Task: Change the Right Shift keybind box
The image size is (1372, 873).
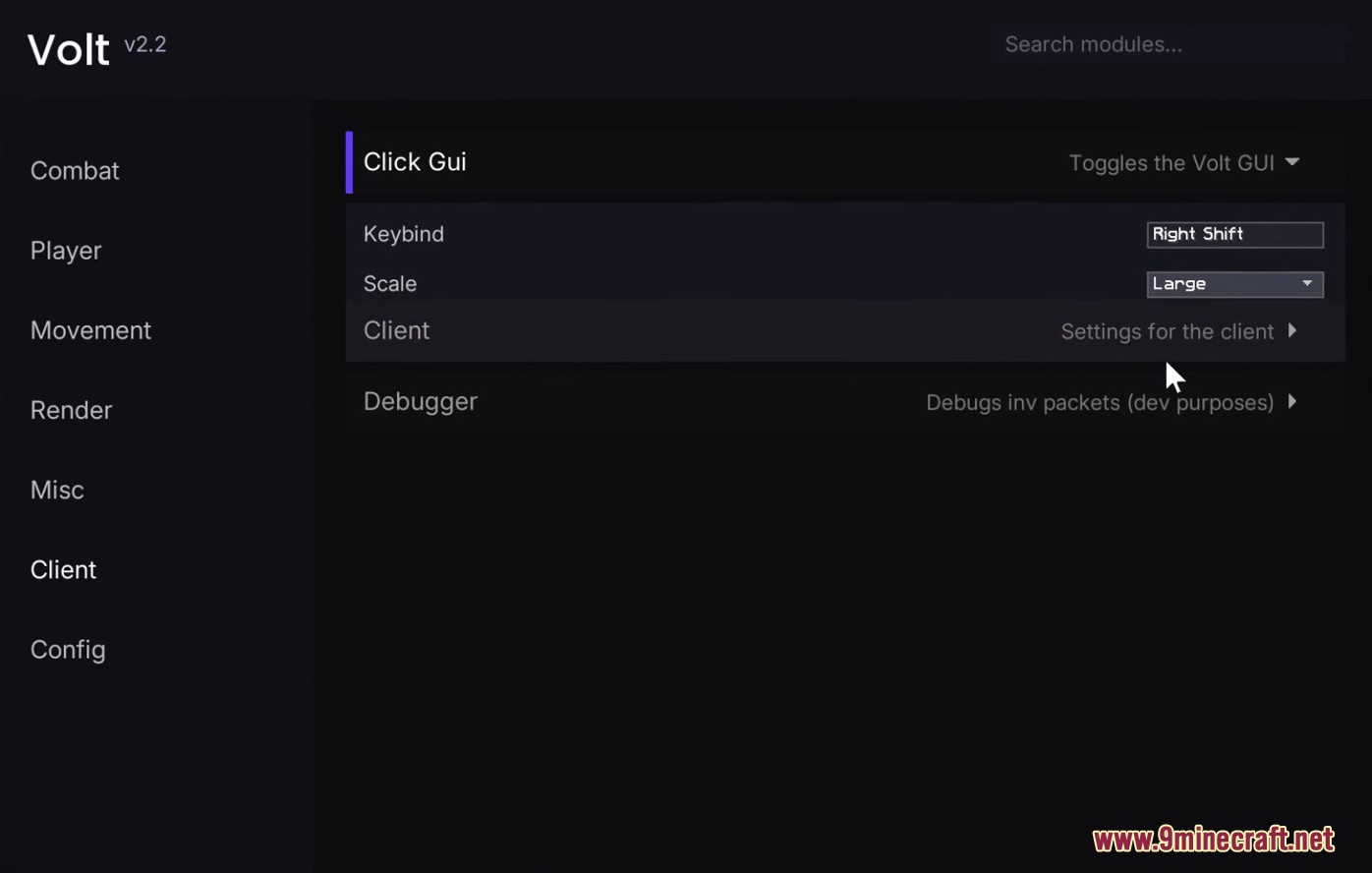Action: (x=1234, y=234)
